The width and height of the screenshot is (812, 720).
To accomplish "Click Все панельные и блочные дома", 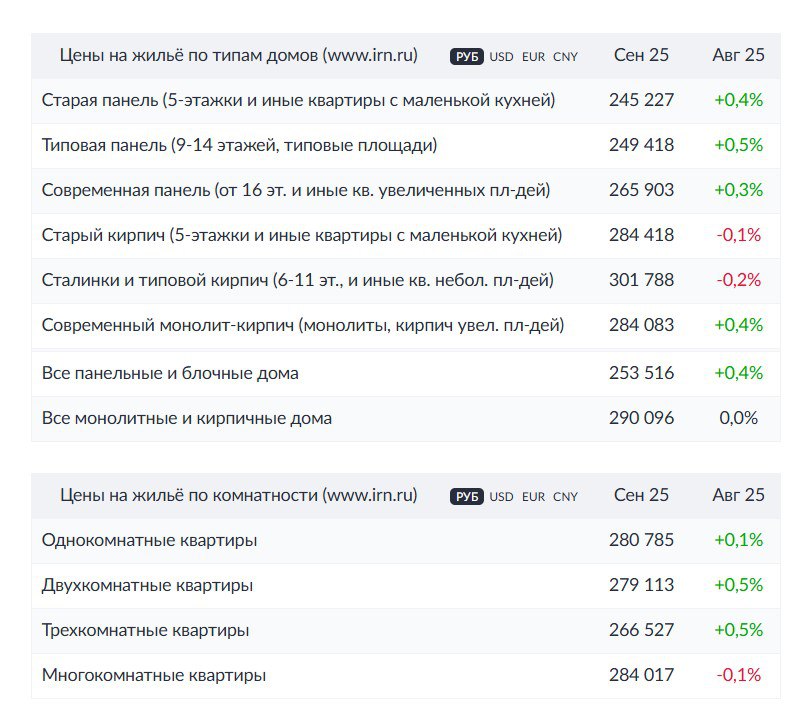I will tap(170, 373).
